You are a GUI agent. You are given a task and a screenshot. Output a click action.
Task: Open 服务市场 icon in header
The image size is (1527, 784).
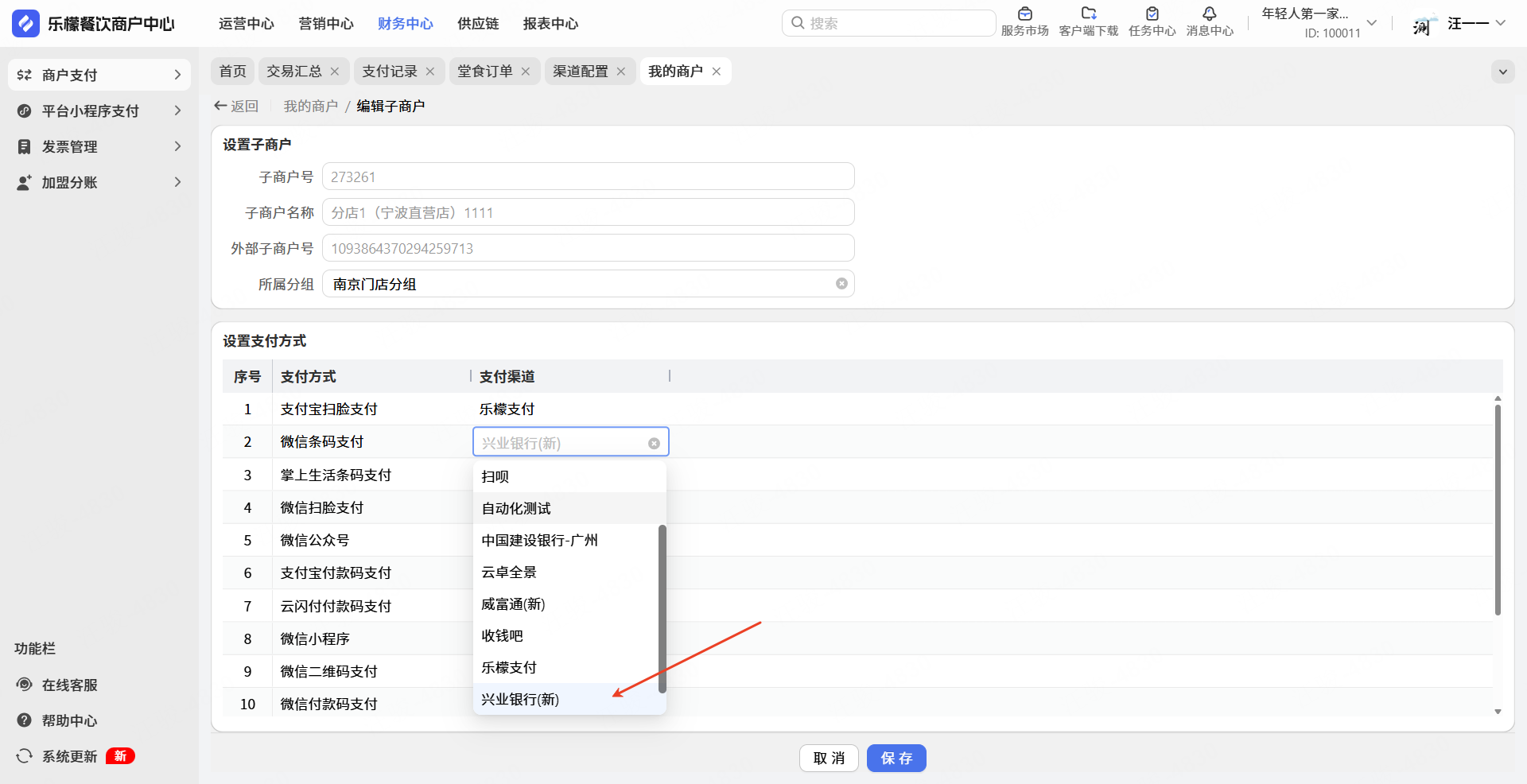[1025, 14]
